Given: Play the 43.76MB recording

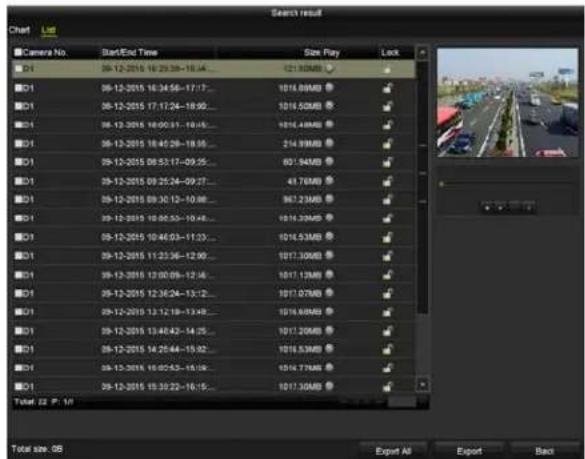Looking at the screenshot, I should (329, 181).
